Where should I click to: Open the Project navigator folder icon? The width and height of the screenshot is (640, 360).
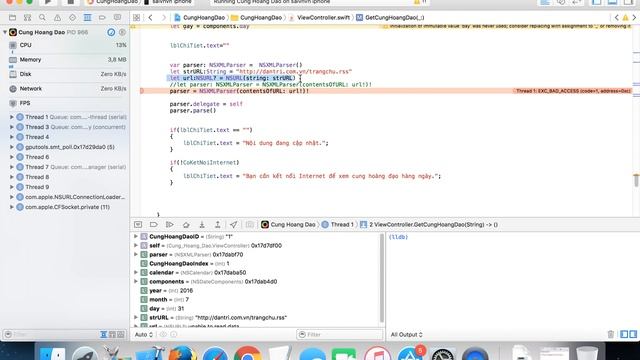coord(13,18)
